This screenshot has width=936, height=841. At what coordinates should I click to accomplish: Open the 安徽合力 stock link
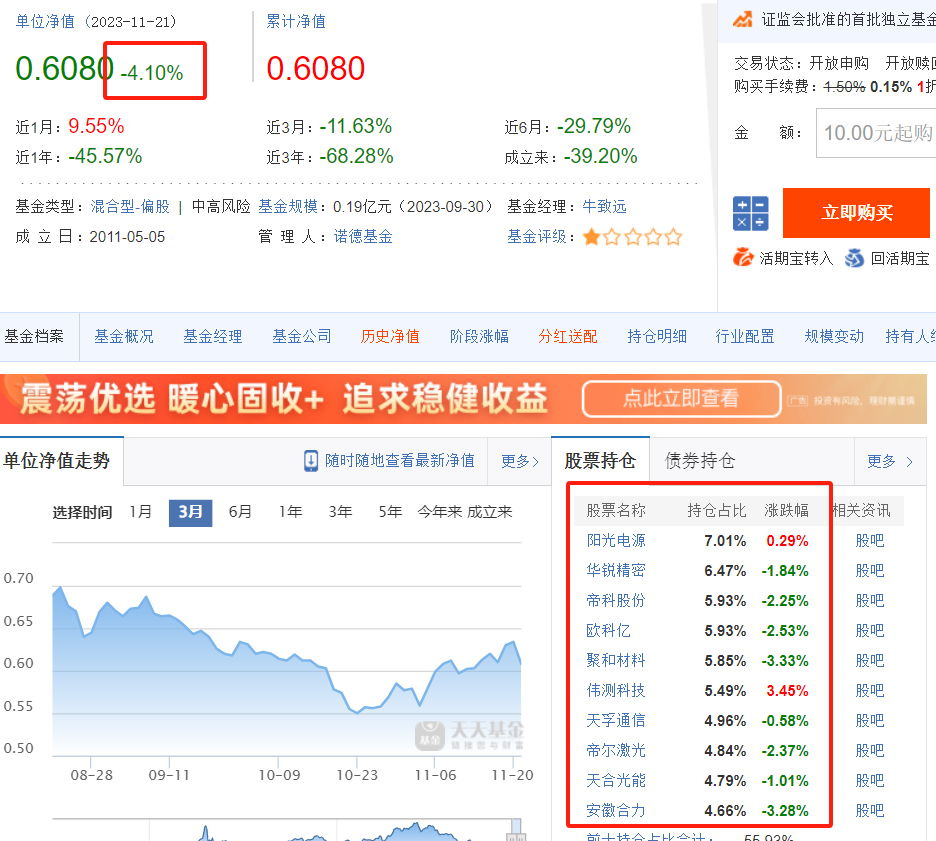[615, 811]
